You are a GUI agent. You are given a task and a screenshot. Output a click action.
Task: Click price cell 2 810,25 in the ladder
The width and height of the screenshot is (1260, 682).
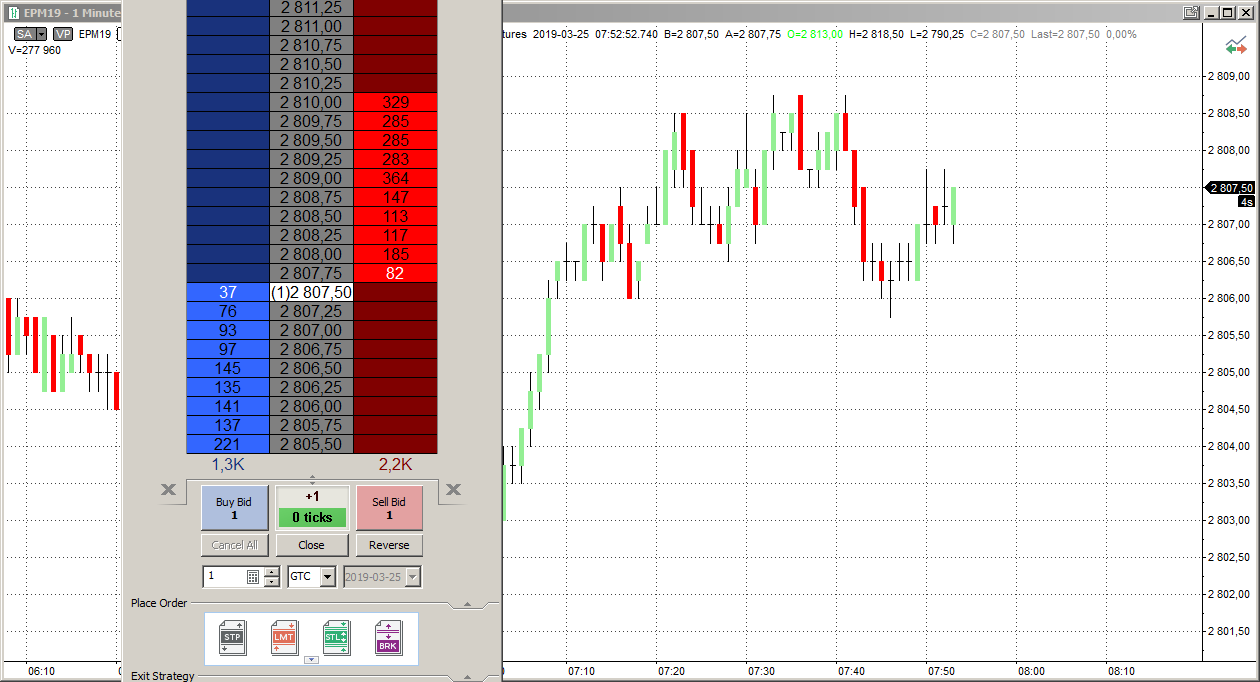(312, 83)
